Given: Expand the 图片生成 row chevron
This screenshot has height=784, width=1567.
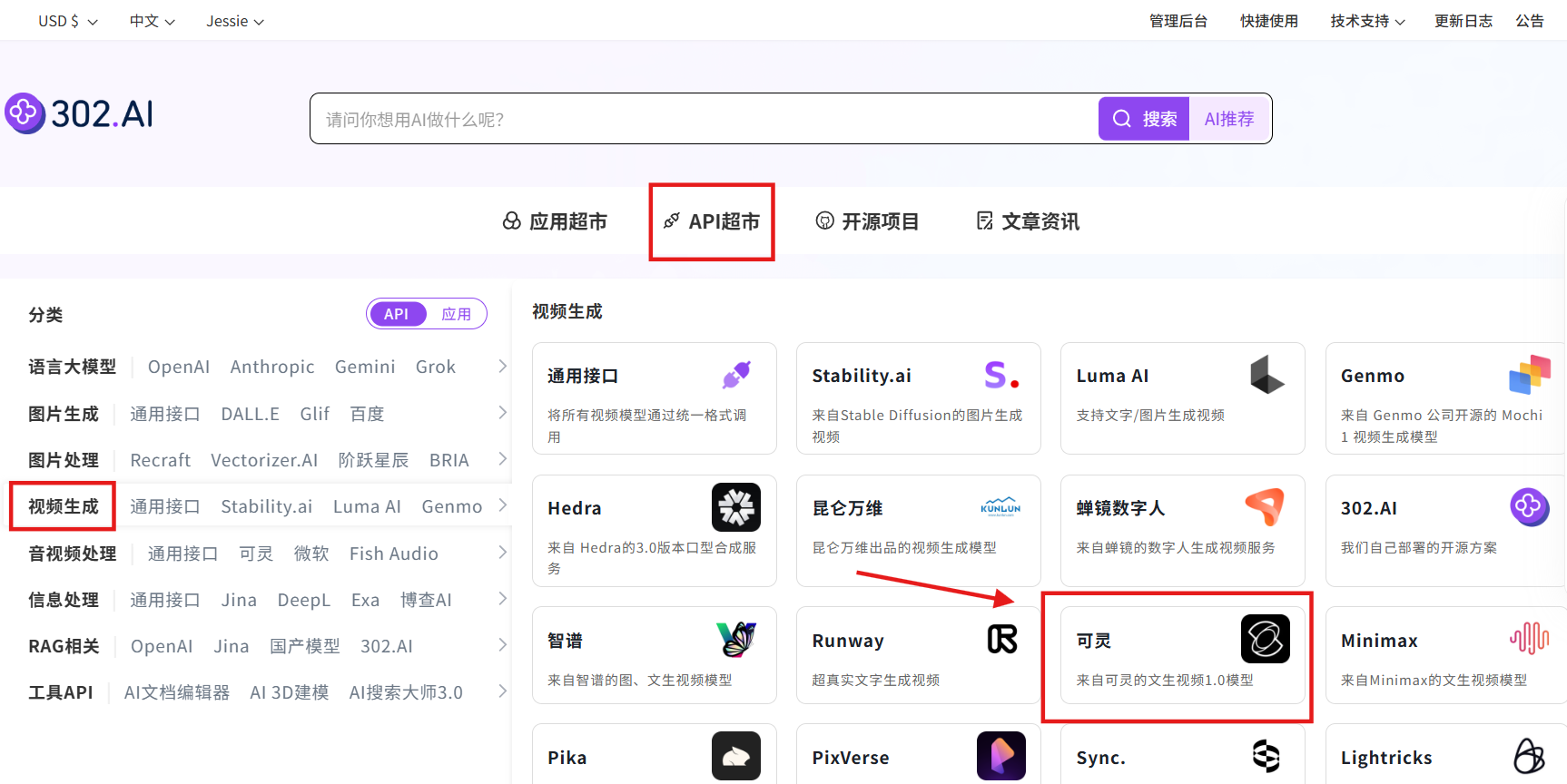Looking at the screenshot, I should (x=502, y=412).
